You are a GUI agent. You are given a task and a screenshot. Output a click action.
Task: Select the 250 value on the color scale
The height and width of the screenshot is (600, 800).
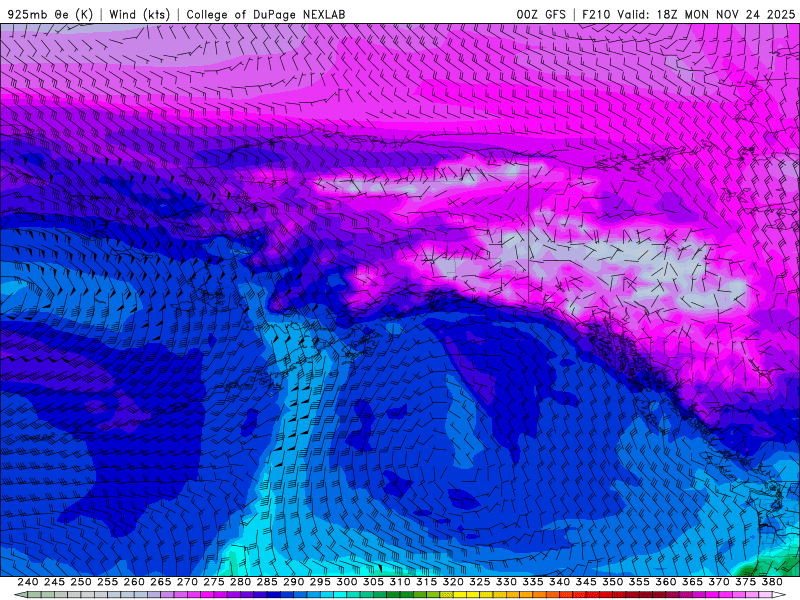[x=81, y=582]
